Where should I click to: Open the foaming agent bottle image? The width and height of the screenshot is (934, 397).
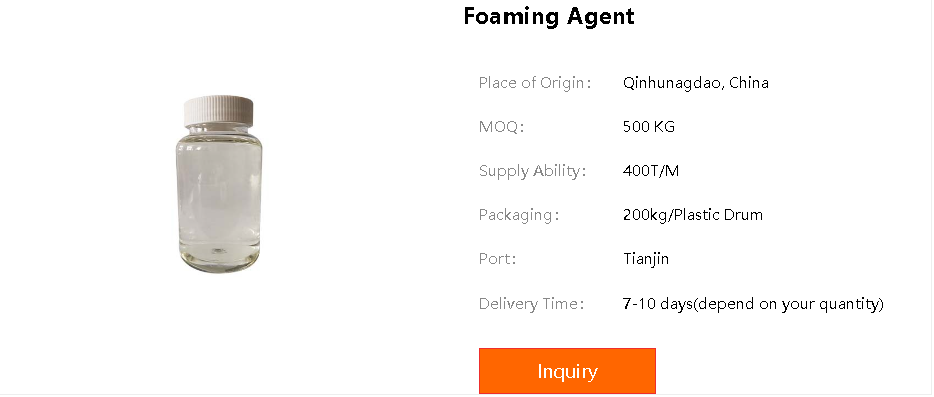[x=219, y=184]
